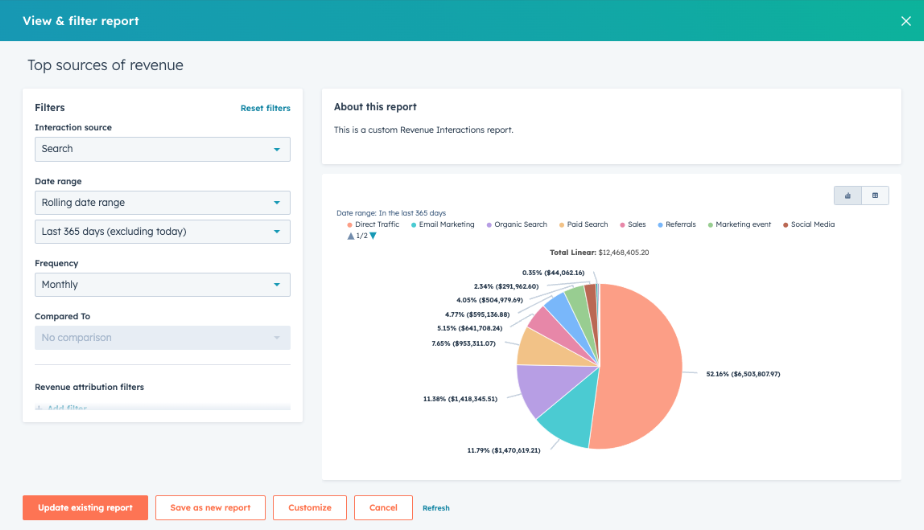
Task: Open the Customize button
Action: (x=310, y=508)
